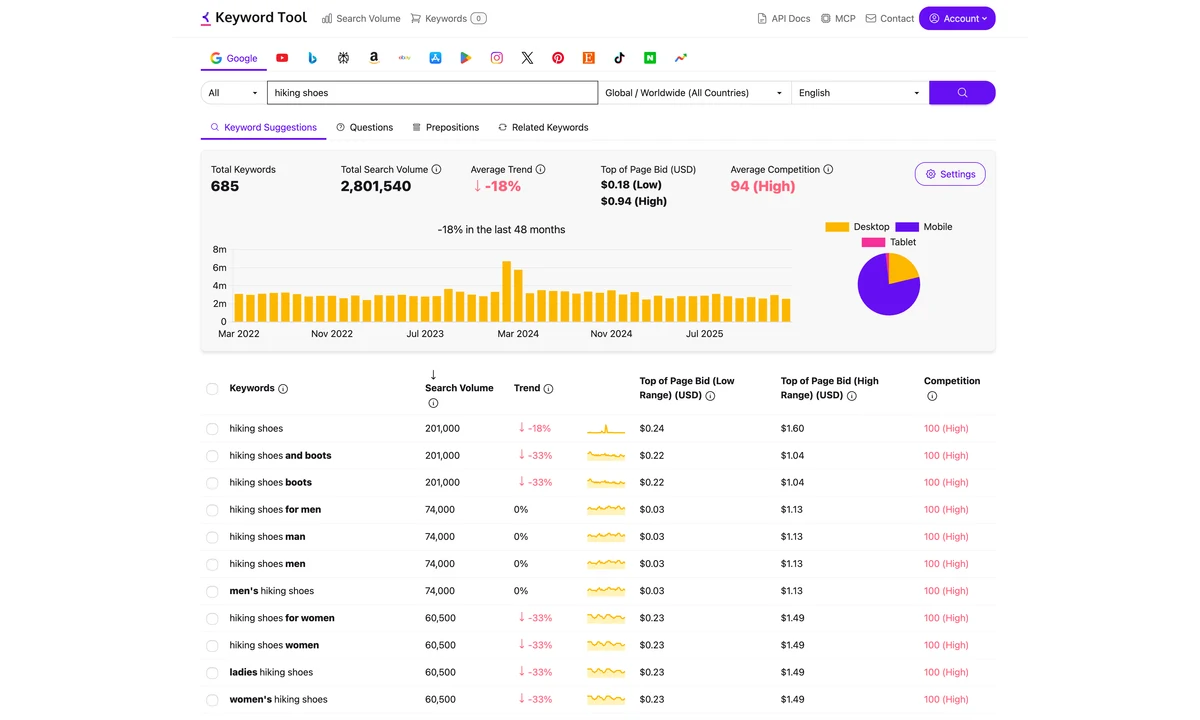This screenshot has width=1200, height=720.
Task: Switch to the TikTok platform icon
Action: [x=619, y=58]
